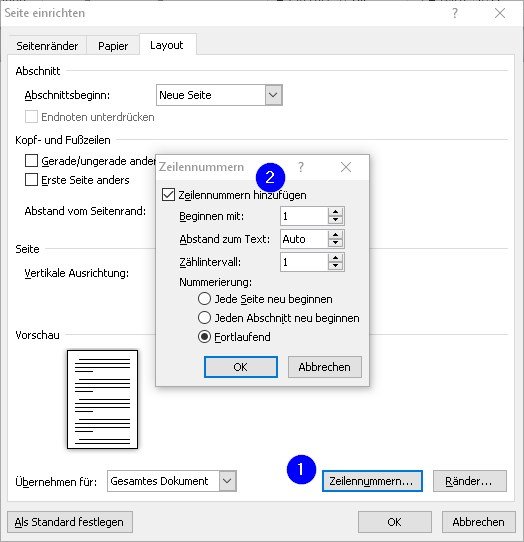Increase the Zählintervall value with up arrow
Image resolution: width=524 pixels, height=542 pixels.
tap(335, 258)
